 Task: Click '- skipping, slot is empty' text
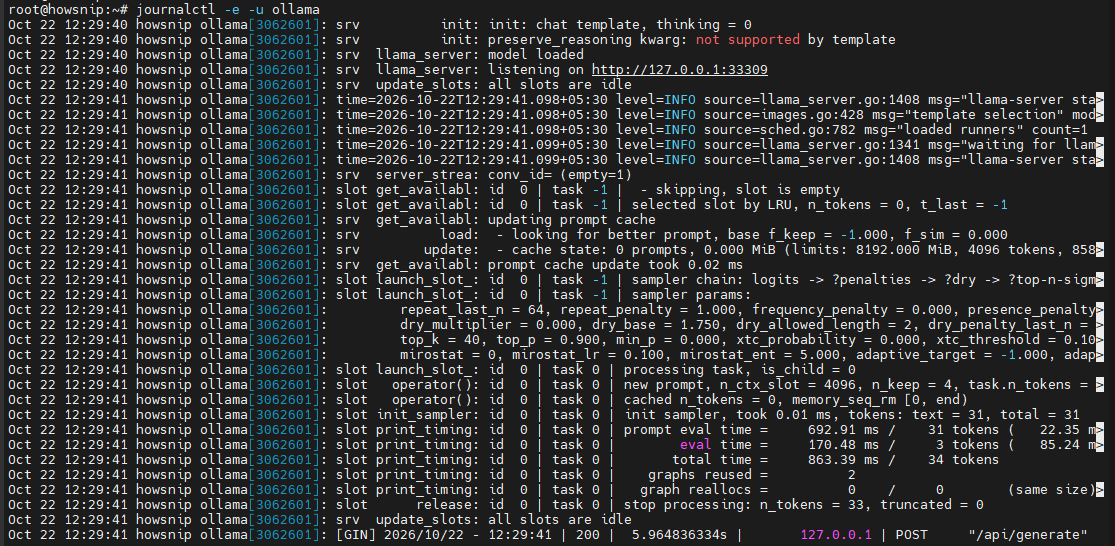coord(740,190)
